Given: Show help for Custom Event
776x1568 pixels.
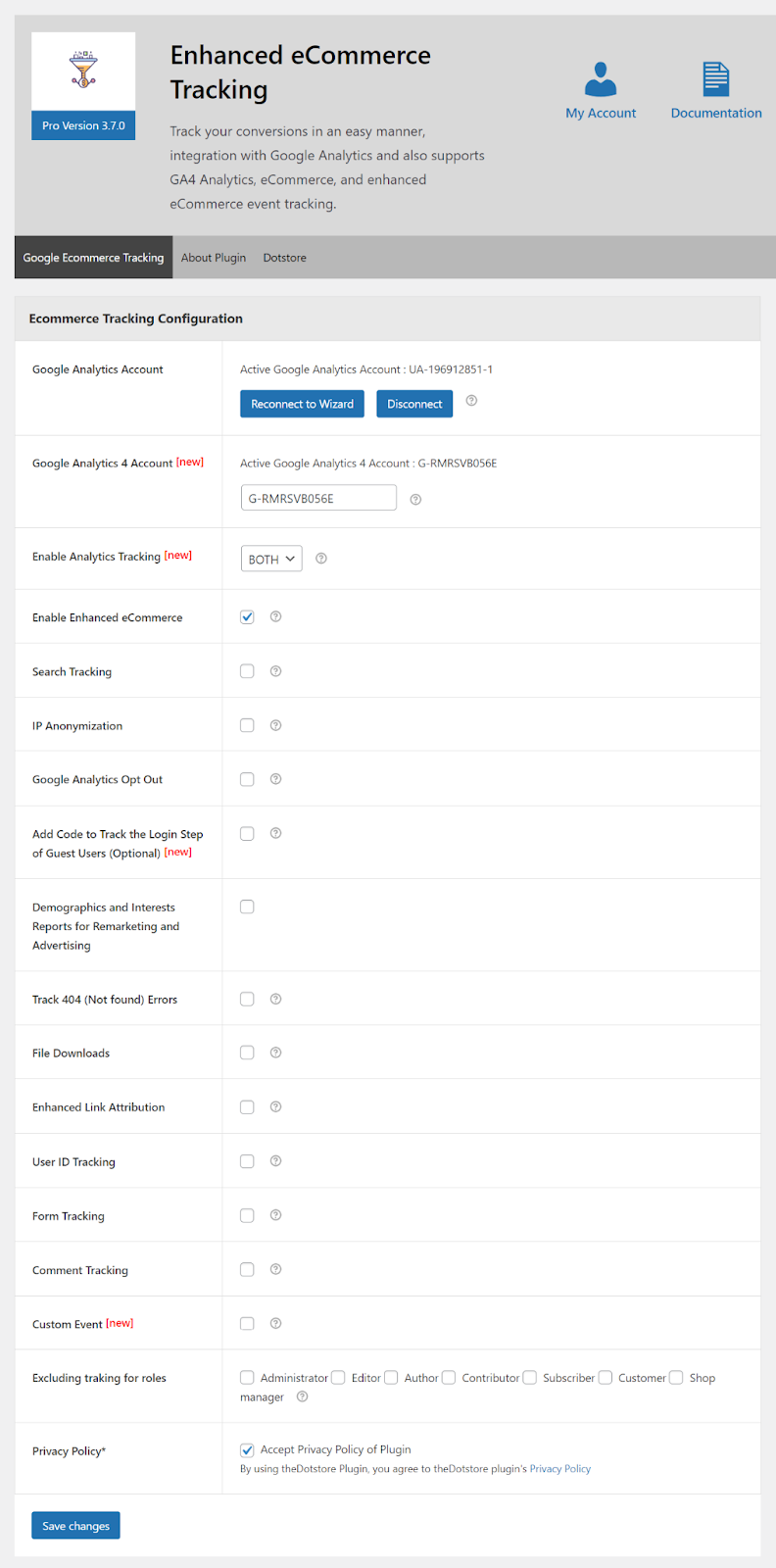Looking at the screenshot, I should pos(275,1323).
